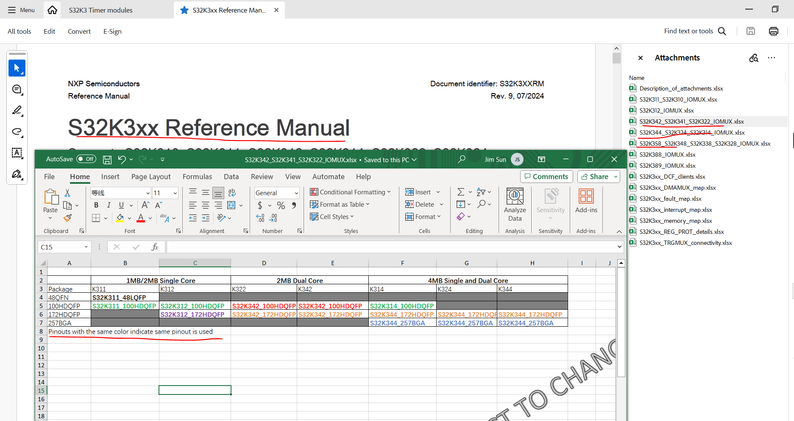Select S32K3xx_memory_map.xlsx attachment
Image resolution: width=794 pixels, height=421 pixels.
(675, 220)
